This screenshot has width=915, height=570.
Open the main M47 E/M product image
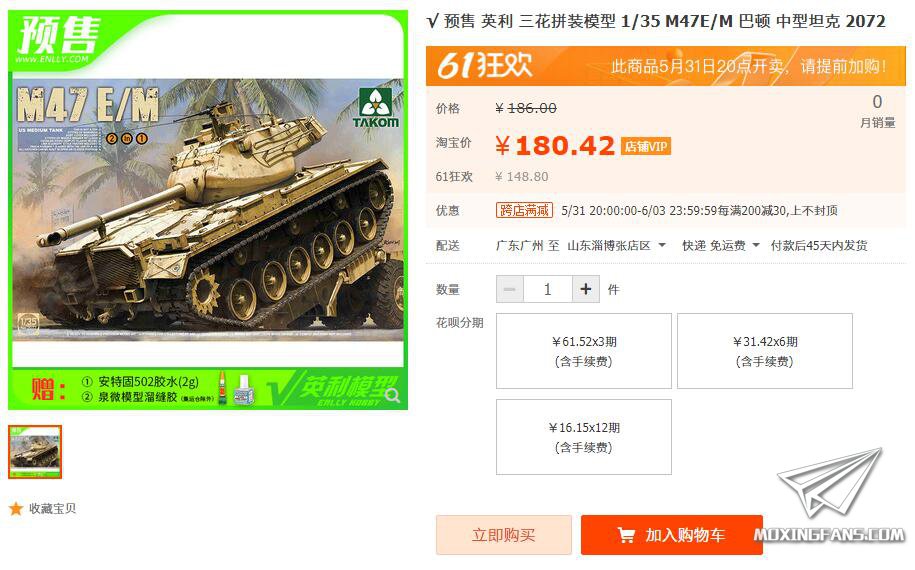208,210
